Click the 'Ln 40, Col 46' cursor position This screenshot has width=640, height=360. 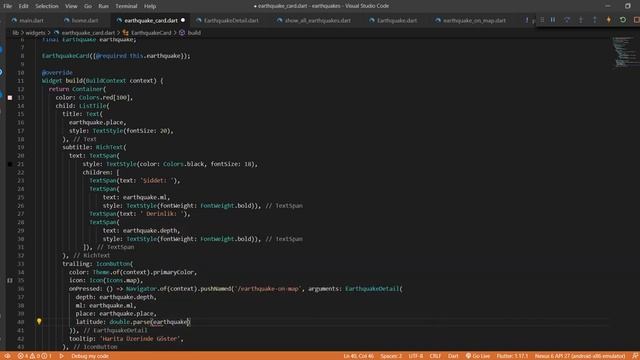coord(358,356)
